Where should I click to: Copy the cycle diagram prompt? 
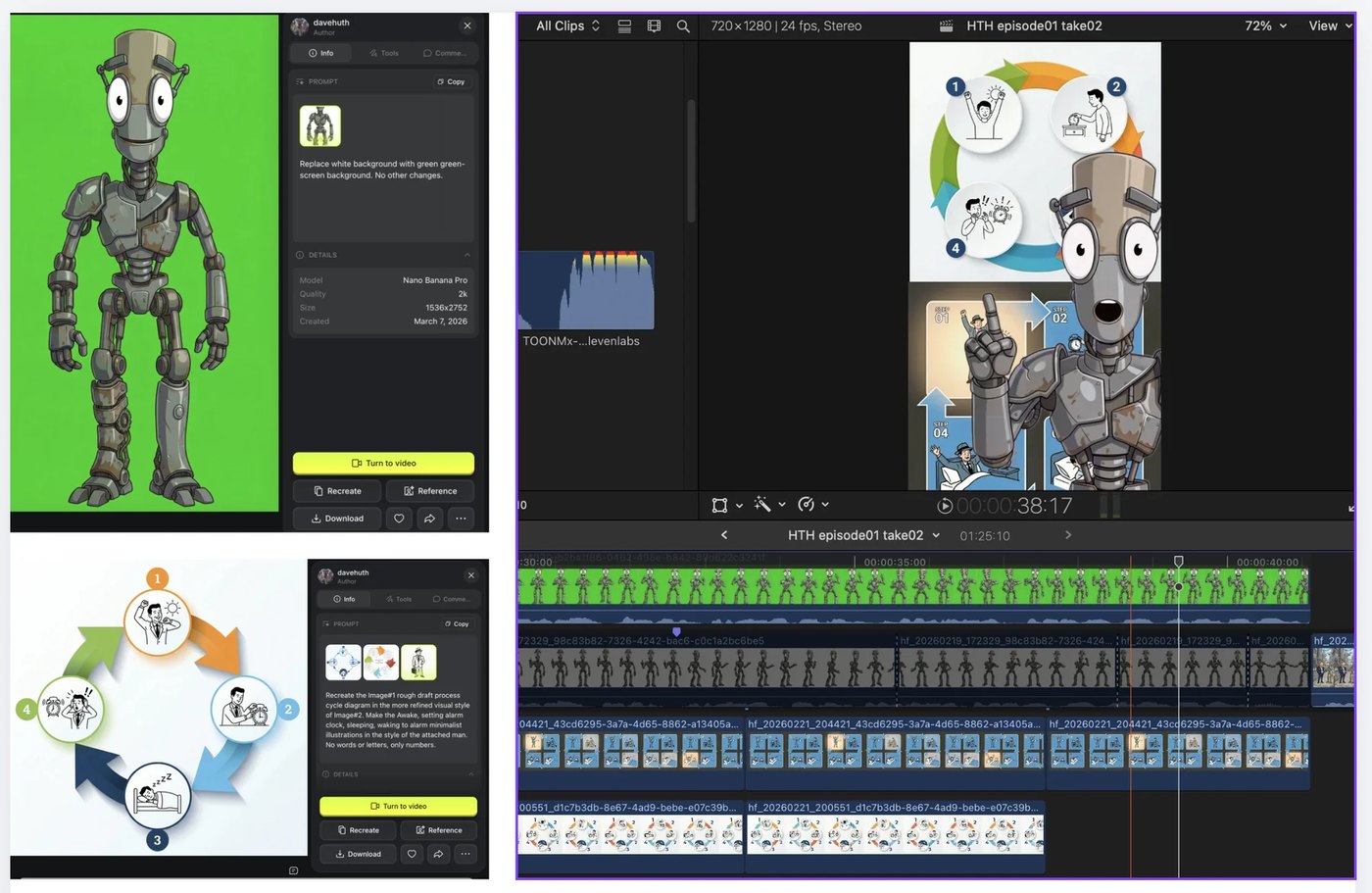point(458,623)
